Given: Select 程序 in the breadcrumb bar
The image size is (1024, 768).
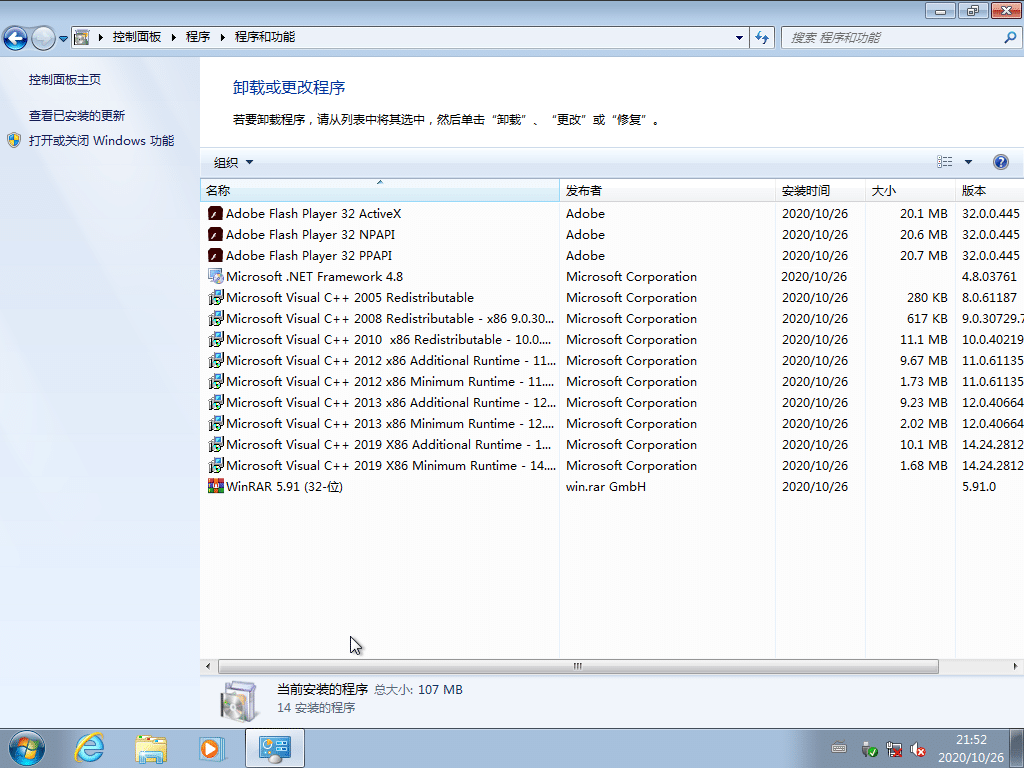Looking at the screenshot, I should [x=195, y=36].
